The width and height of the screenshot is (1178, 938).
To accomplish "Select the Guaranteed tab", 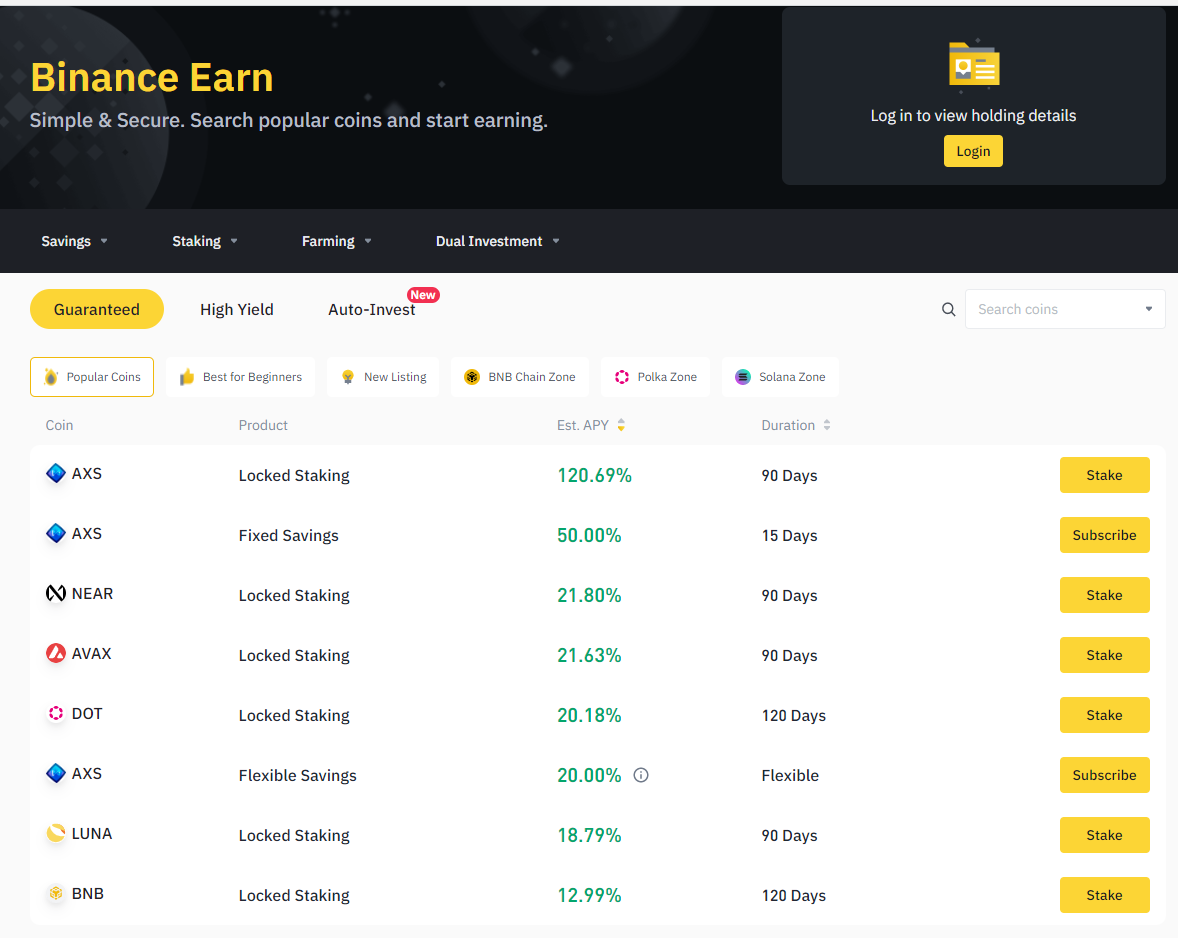I will tap(97, 309).
